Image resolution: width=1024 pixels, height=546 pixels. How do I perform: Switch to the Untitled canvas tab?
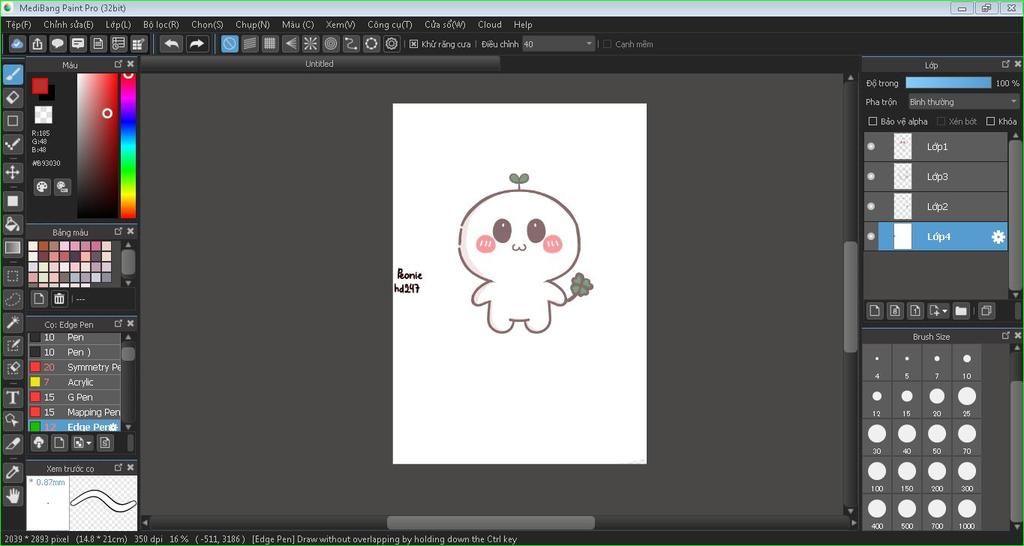[319, 64]
